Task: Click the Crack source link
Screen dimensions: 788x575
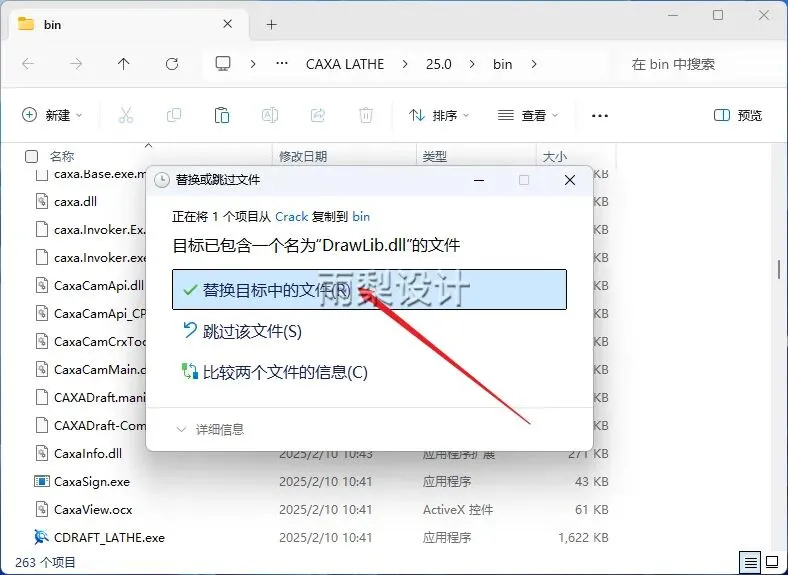Action: (x=291, y=217)
